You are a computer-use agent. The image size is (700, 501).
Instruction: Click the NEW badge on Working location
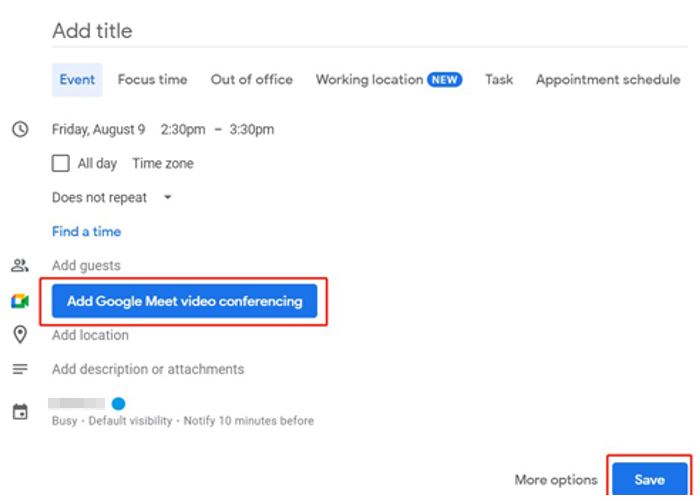pos(445,79)
